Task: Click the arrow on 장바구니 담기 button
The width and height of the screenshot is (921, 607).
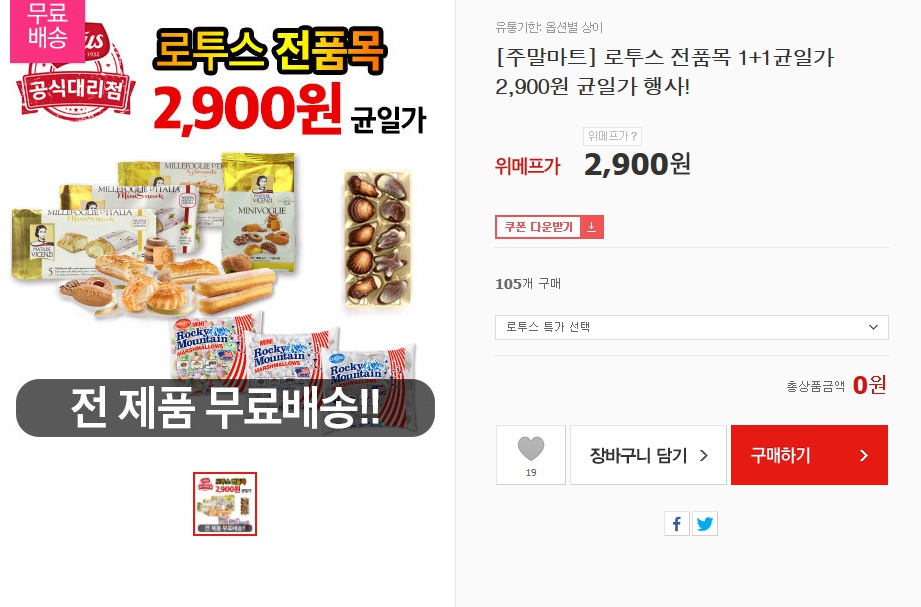Action: pyautogui.click(x=704, y=455)
